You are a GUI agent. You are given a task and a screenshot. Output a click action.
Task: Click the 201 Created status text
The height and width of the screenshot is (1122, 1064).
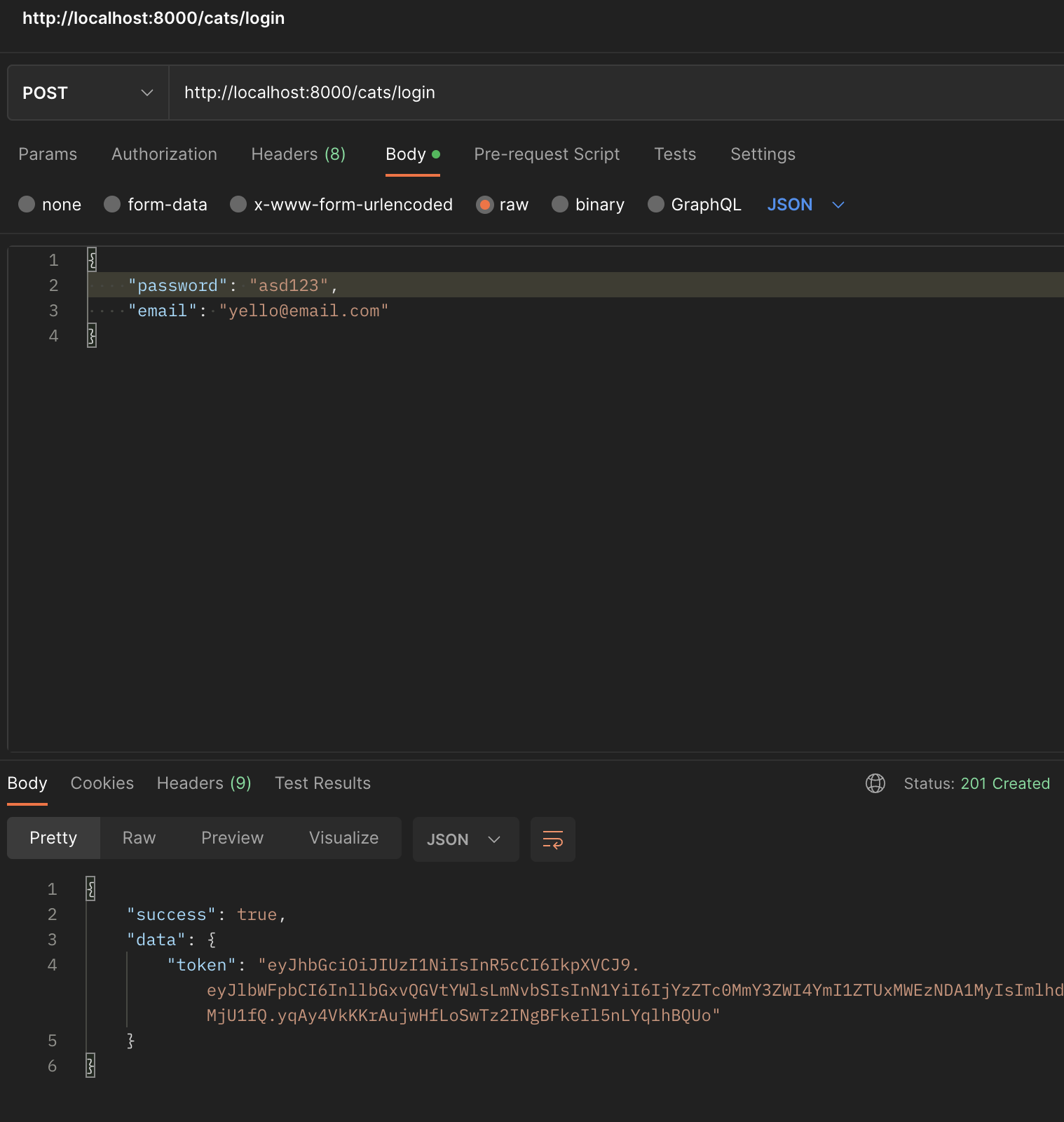pyautogui.click(x=1005, y=783)
